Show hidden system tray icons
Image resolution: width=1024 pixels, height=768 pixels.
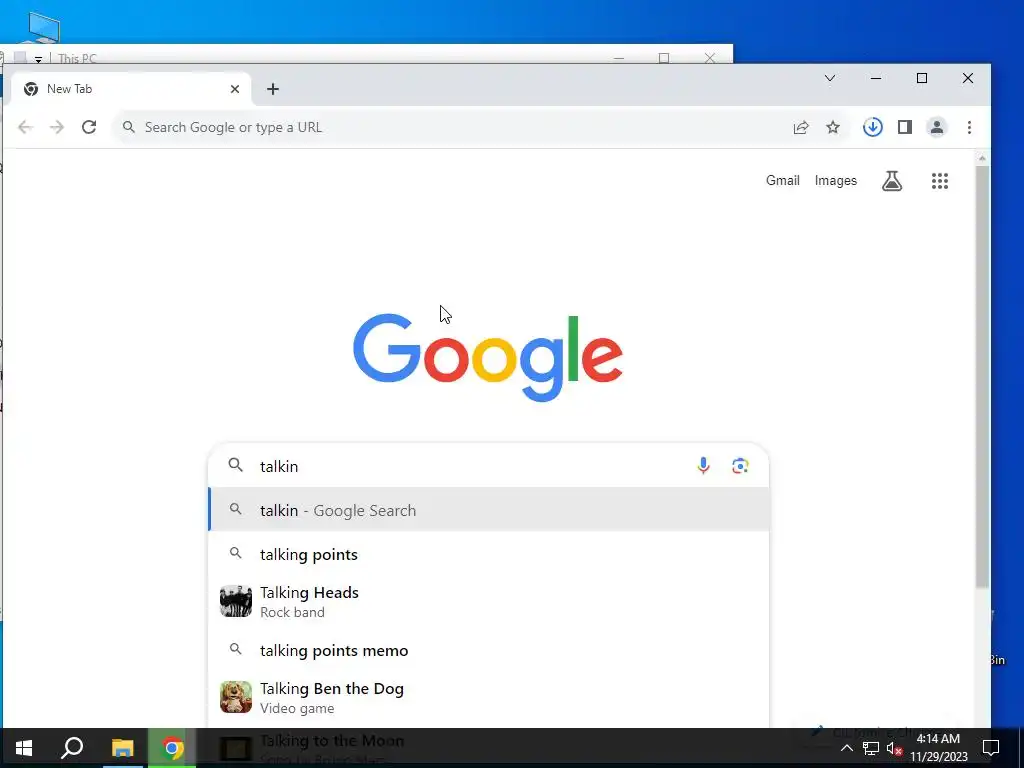(846, 748)
